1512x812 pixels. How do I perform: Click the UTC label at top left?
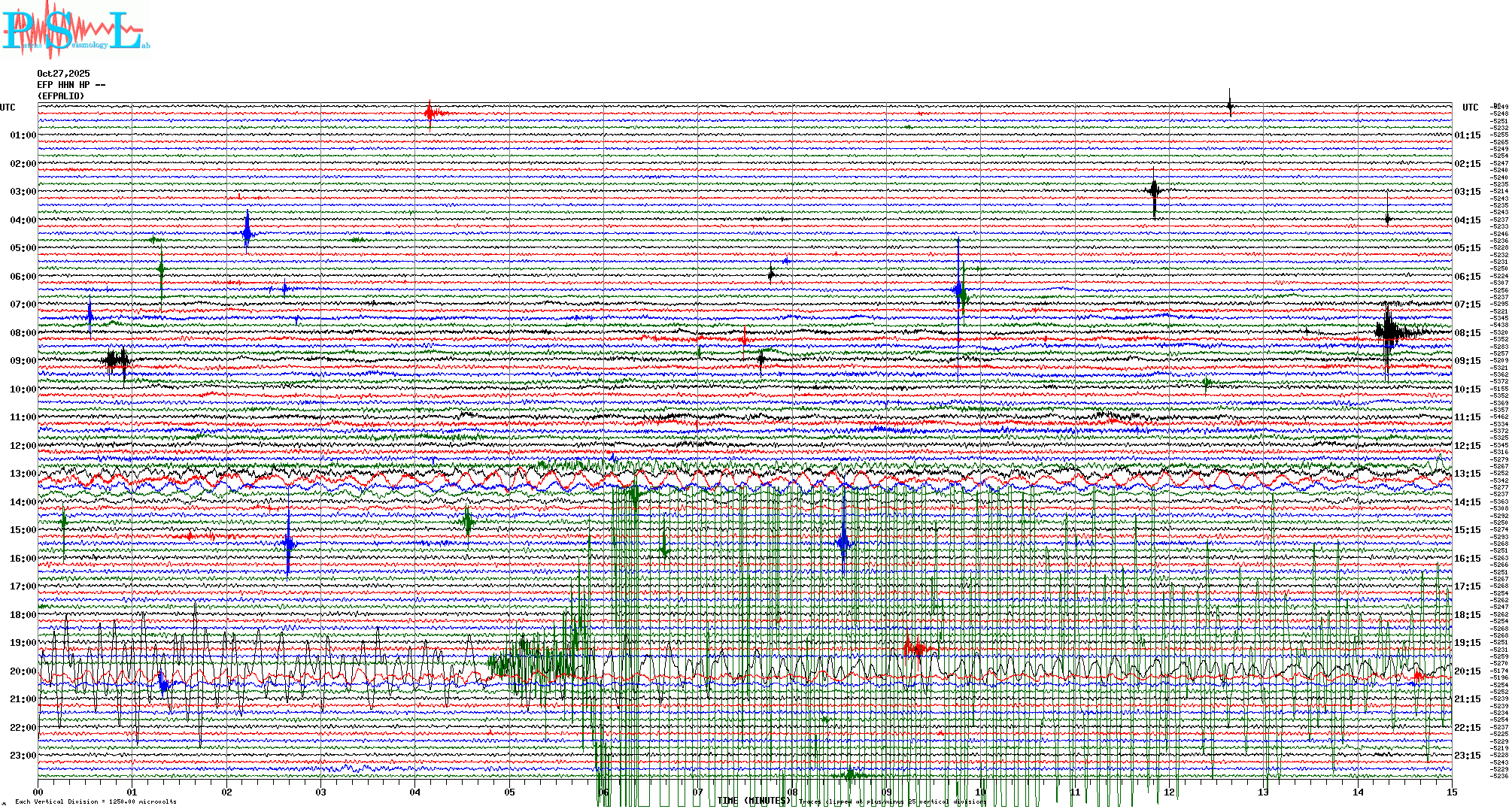pos(8,108)
